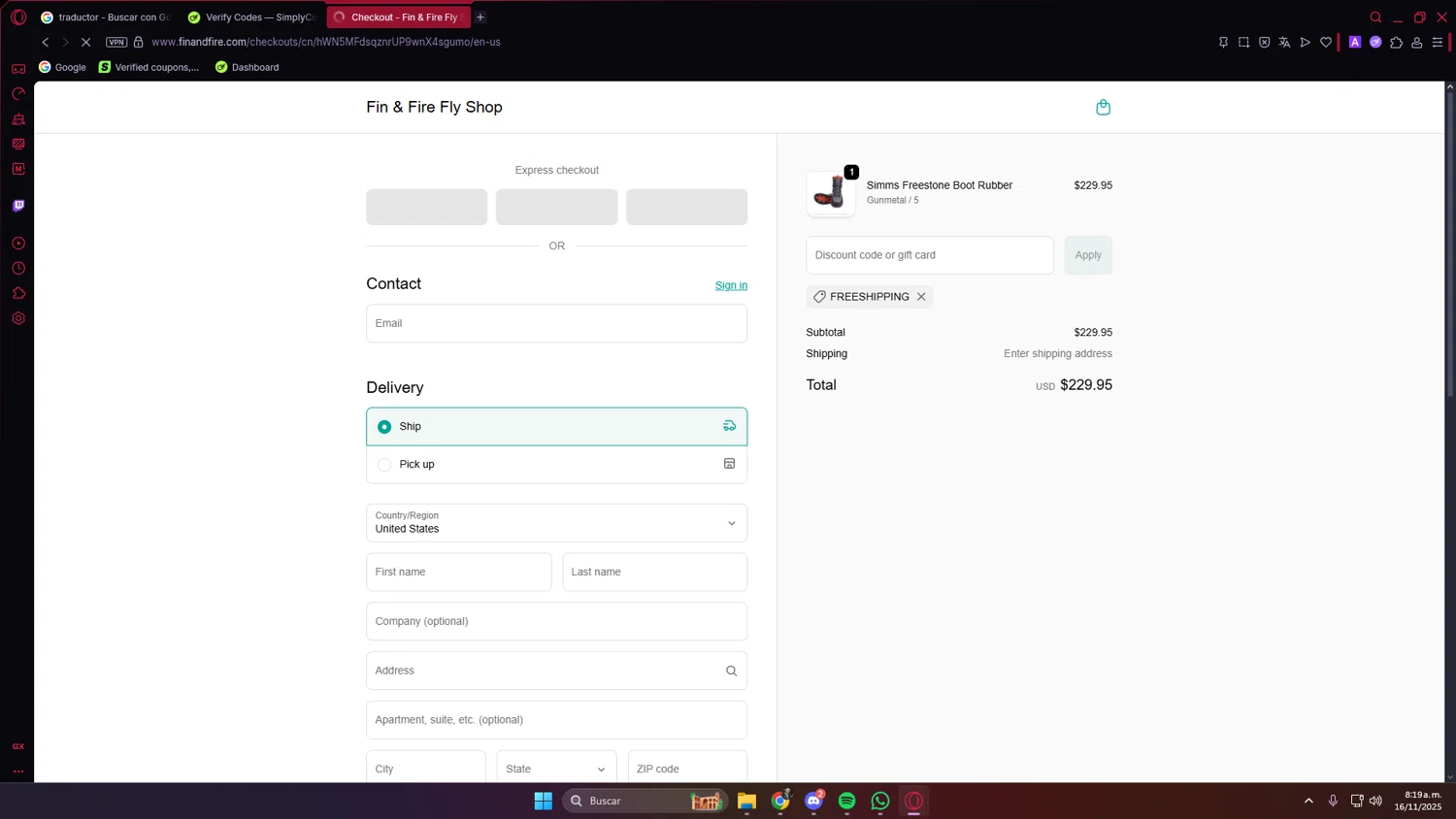Click the browser address bar URL

tap(326, 42)
